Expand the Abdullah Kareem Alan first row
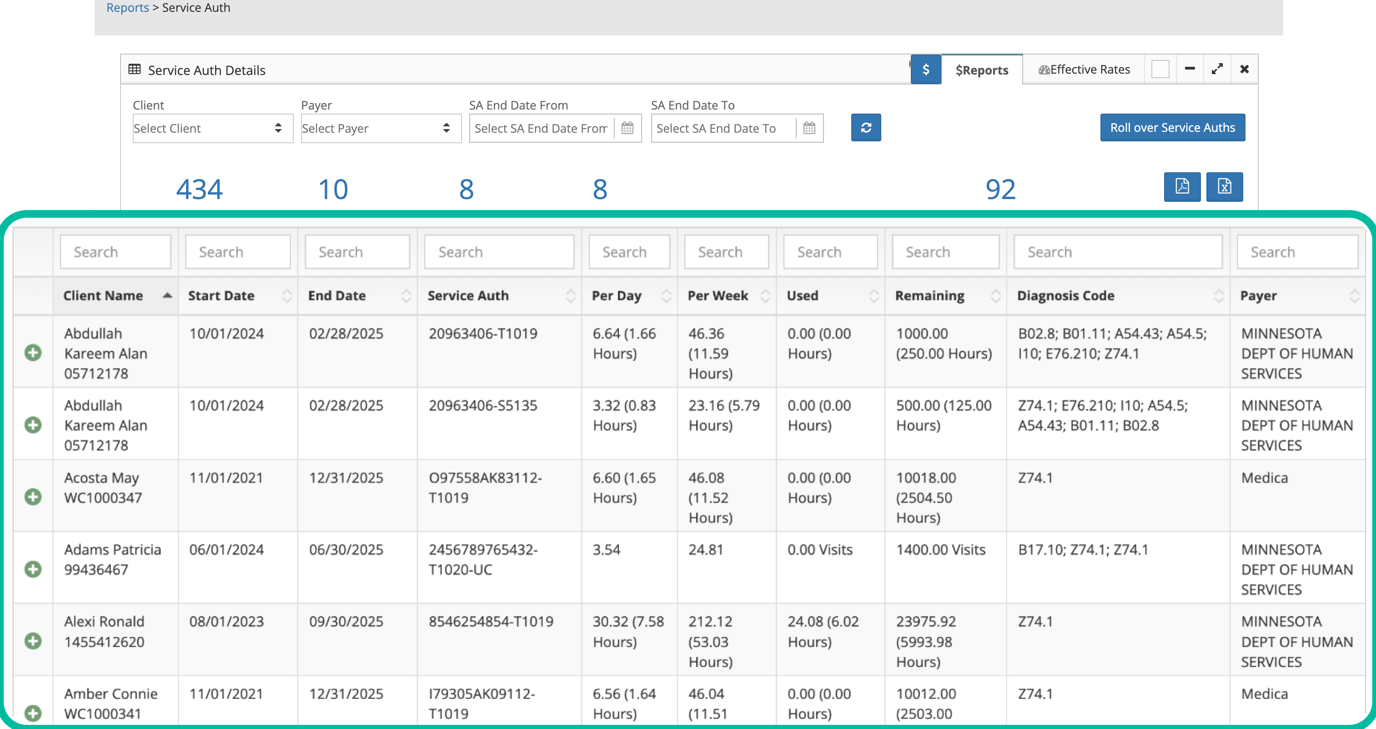1376x729 pixels. (32, 353)
